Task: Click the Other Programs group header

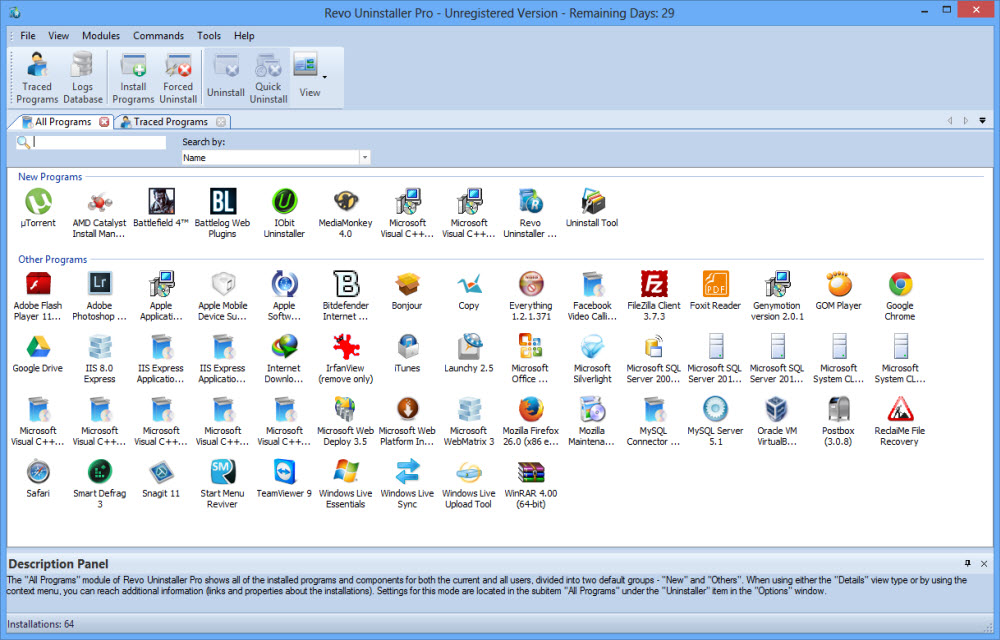Action: coord(52,259)
